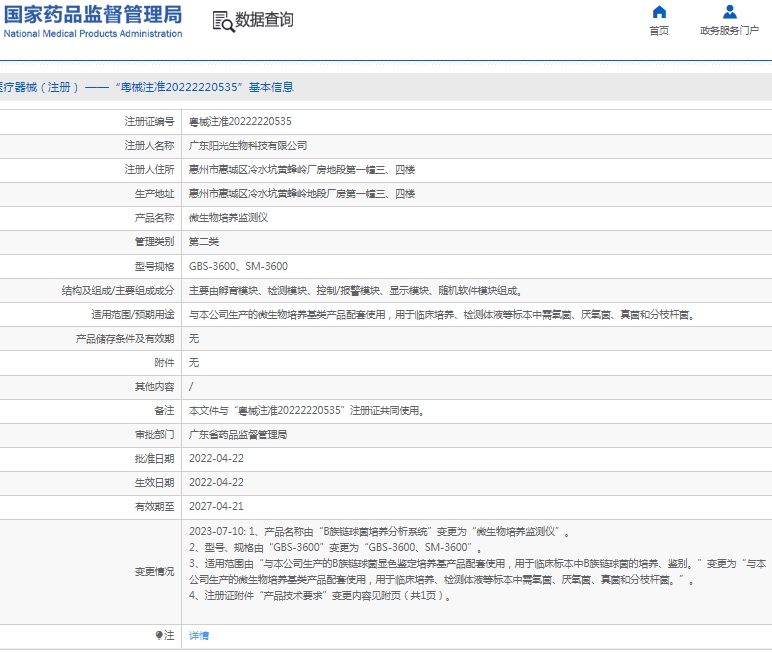Select model value GBS-3600、SM-3600

pos(238,266)
